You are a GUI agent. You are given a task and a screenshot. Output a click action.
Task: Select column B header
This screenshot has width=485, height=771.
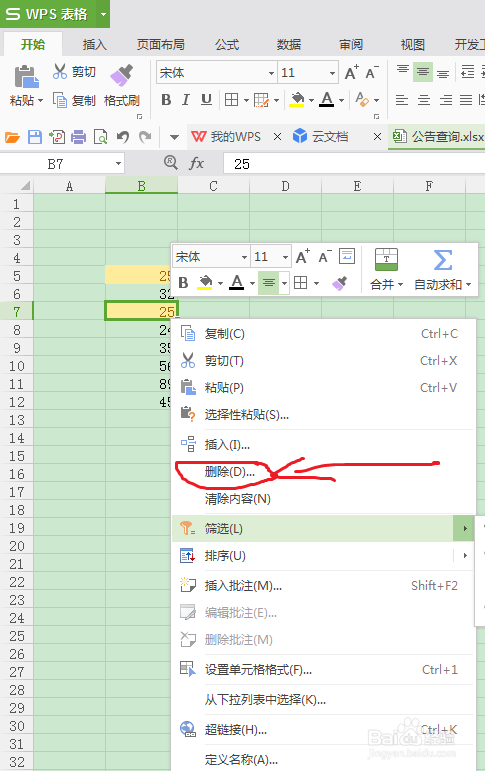[x=142, y=186]
